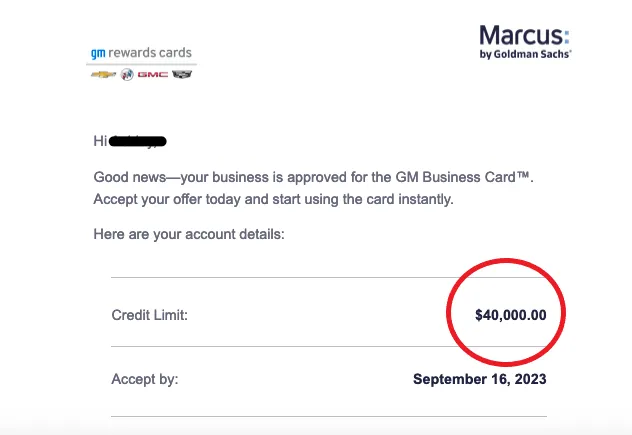Click the 'by Goldman Sachs' tagline
The width and height of the screenshot is (632, 435).
(525, 54)
